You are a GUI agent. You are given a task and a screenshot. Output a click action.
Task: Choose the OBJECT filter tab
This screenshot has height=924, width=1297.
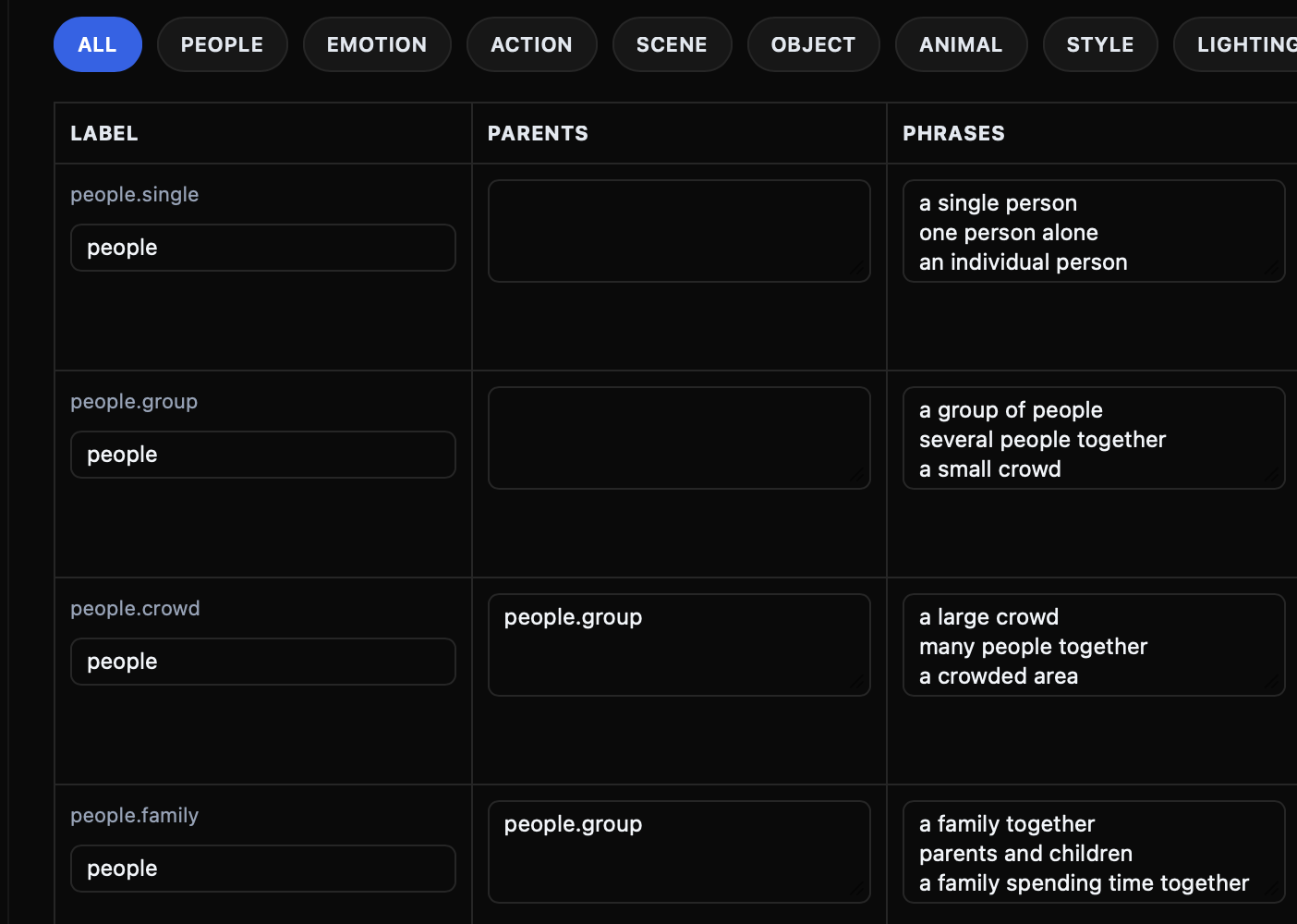813,44
